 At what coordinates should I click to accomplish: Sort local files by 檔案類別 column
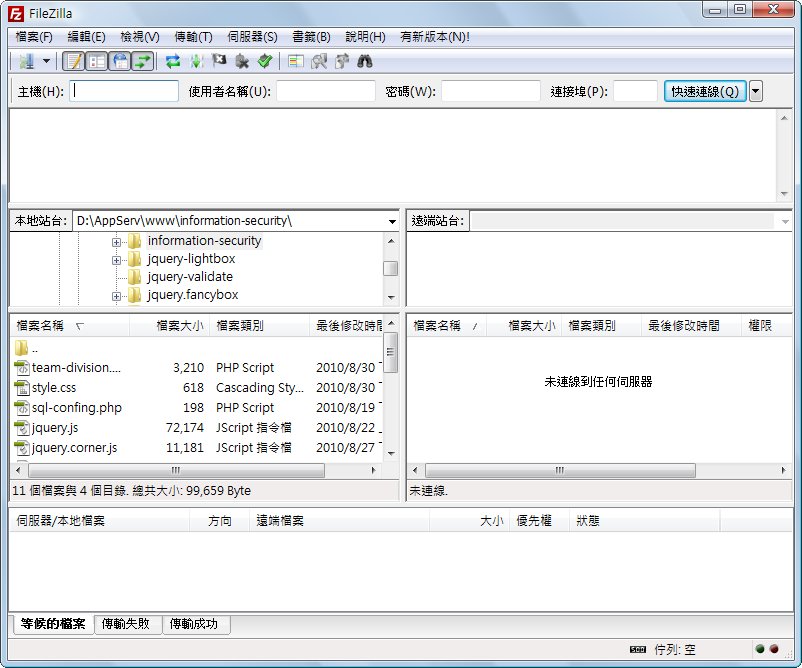point(259,326)
